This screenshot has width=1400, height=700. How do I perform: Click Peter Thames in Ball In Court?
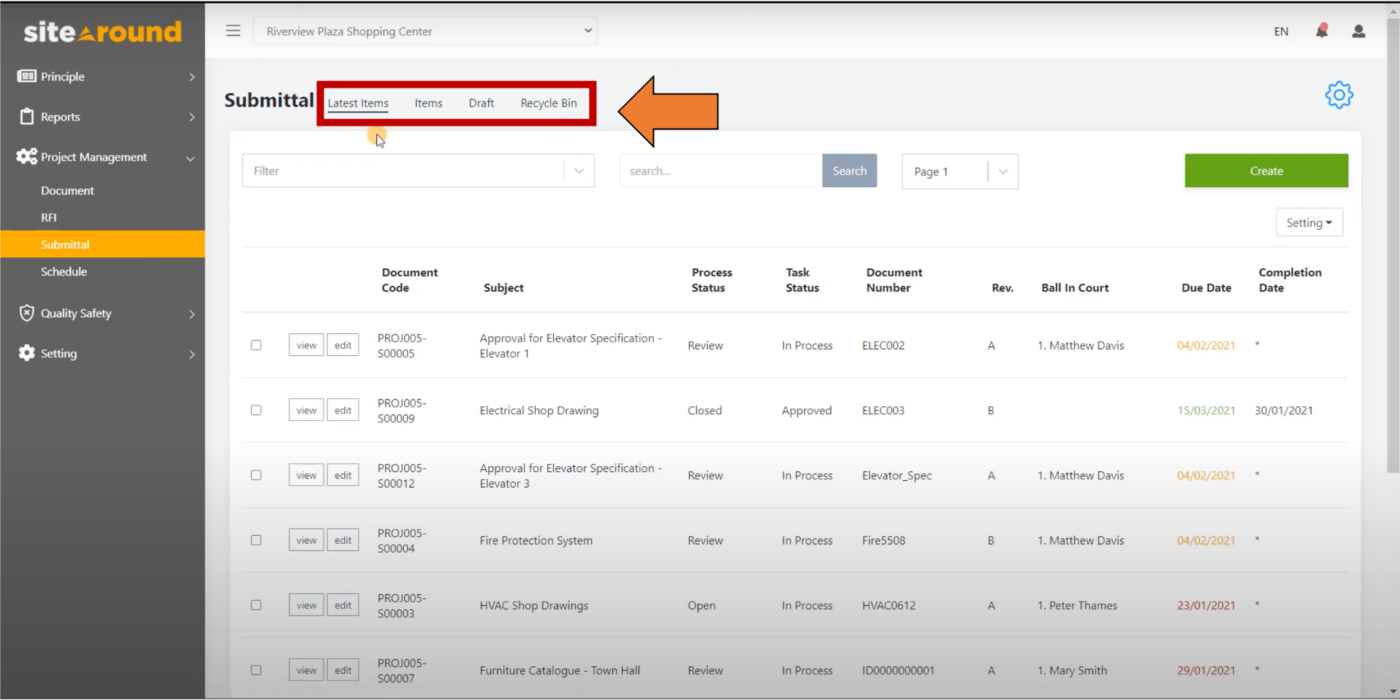pos(1077,606)
